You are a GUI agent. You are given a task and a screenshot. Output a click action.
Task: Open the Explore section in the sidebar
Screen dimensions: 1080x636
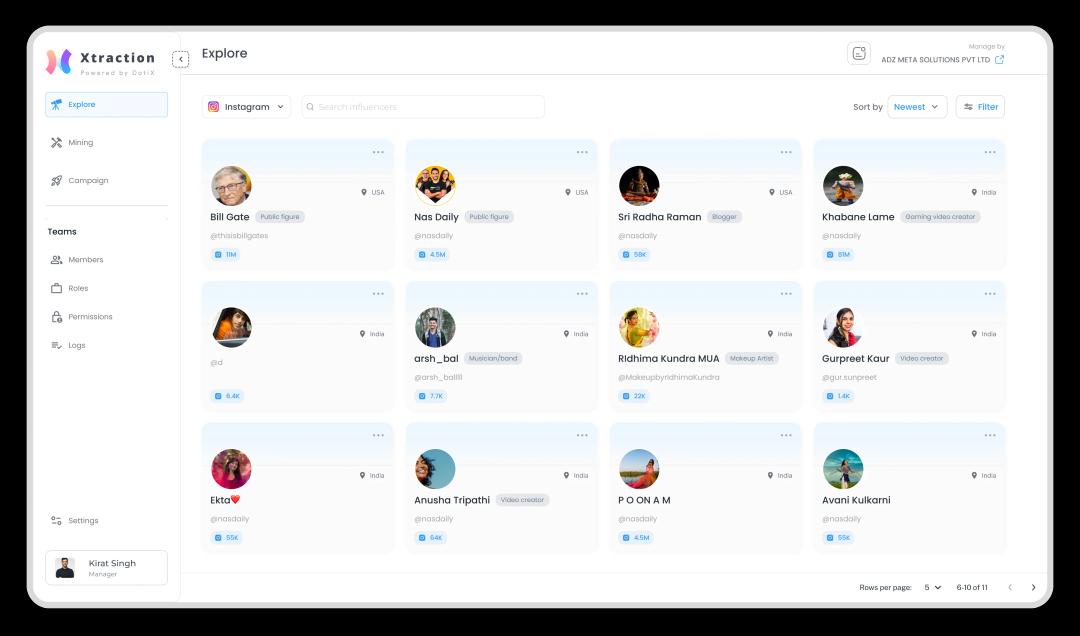click(x=106, y=105)
